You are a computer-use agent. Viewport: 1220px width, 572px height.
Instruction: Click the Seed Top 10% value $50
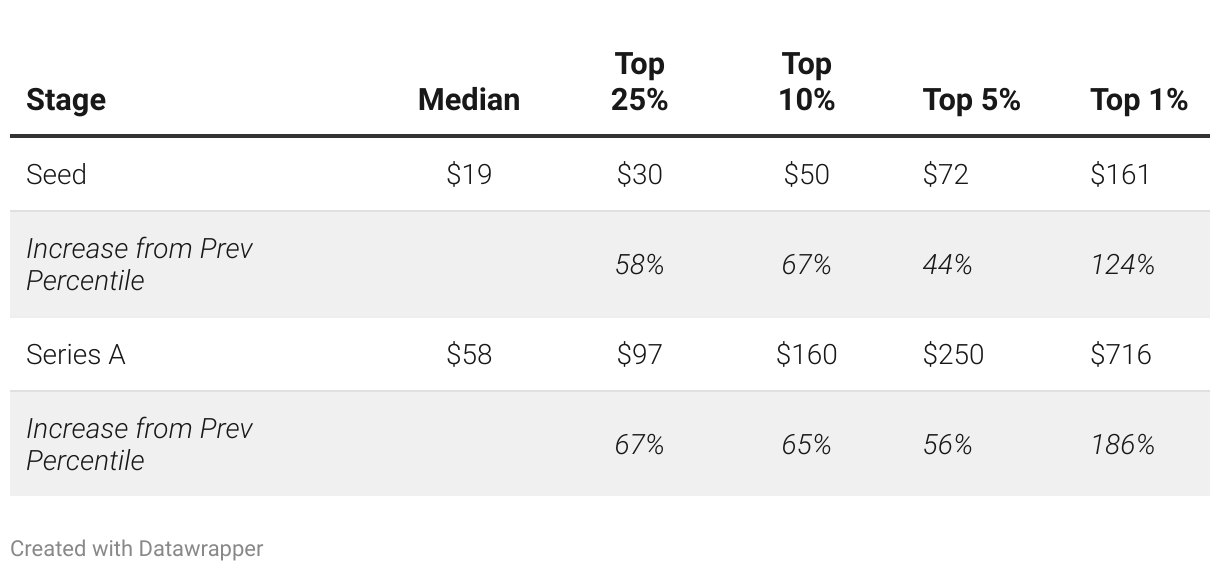tap(806, 175)
